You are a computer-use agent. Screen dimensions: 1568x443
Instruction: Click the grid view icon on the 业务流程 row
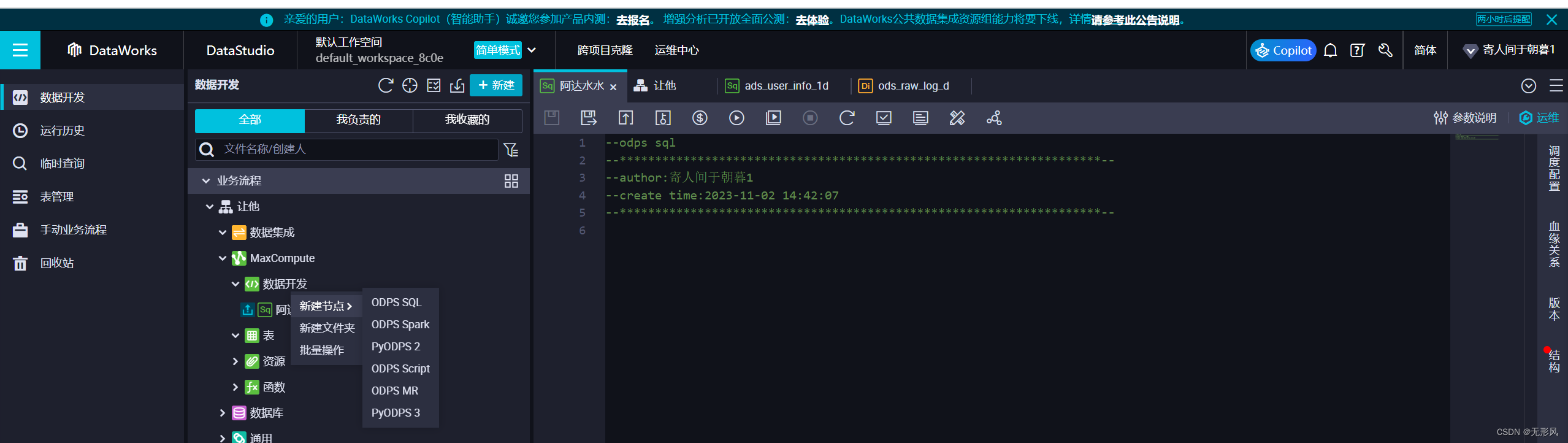pos(511,181)
